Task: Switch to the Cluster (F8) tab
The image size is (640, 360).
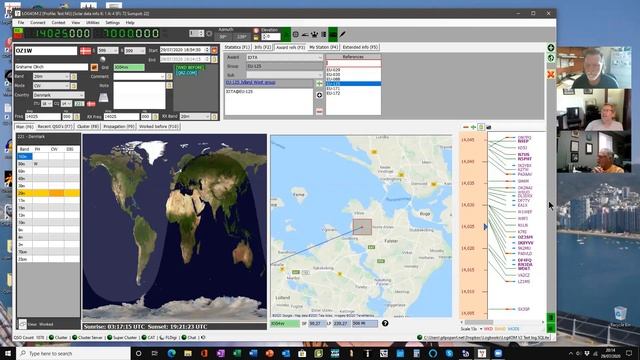Action: [88, 127]
